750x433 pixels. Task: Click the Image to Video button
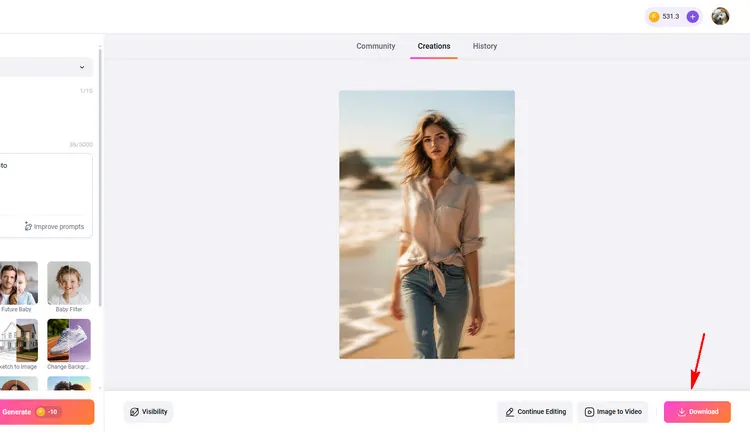click(x=613, y=412)
